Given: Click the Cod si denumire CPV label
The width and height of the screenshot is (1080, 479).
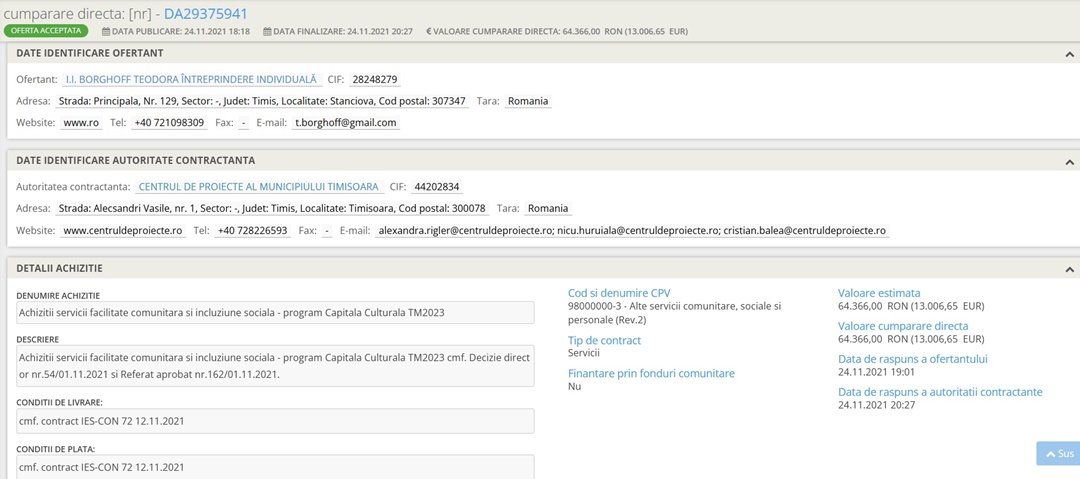Looking at the screenshot, I should click(619, 293).
